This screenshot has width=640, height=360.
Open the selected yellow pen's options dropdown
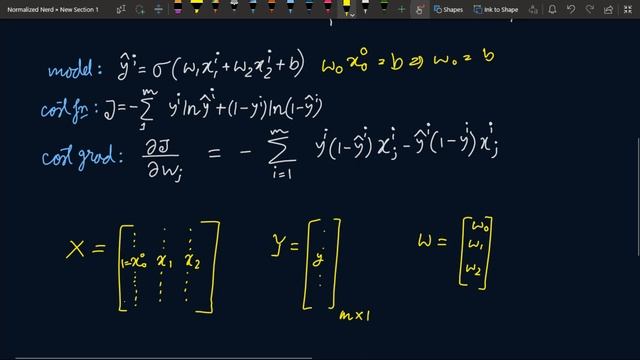[352, 15]
